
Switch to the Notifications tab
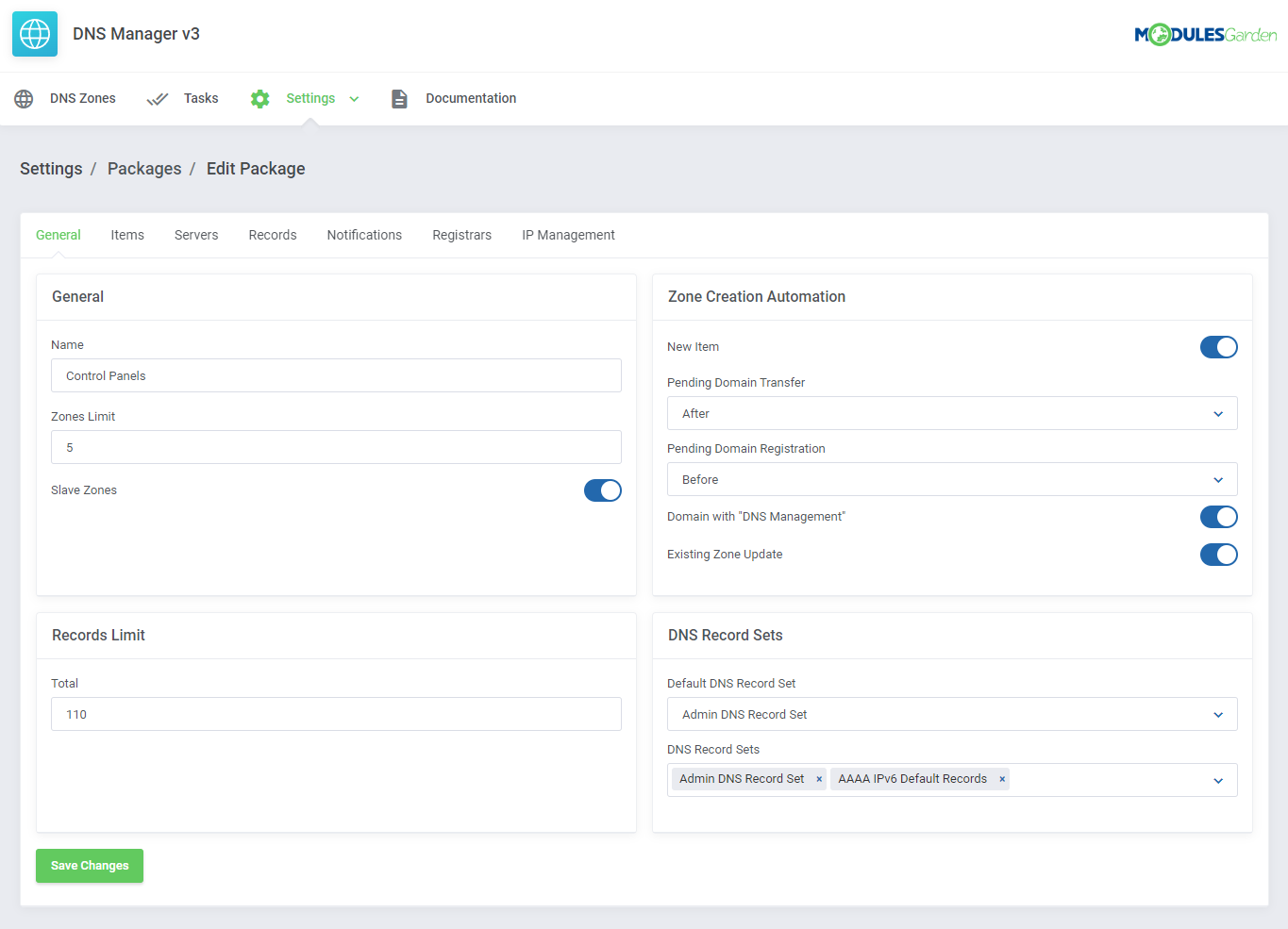364,235
